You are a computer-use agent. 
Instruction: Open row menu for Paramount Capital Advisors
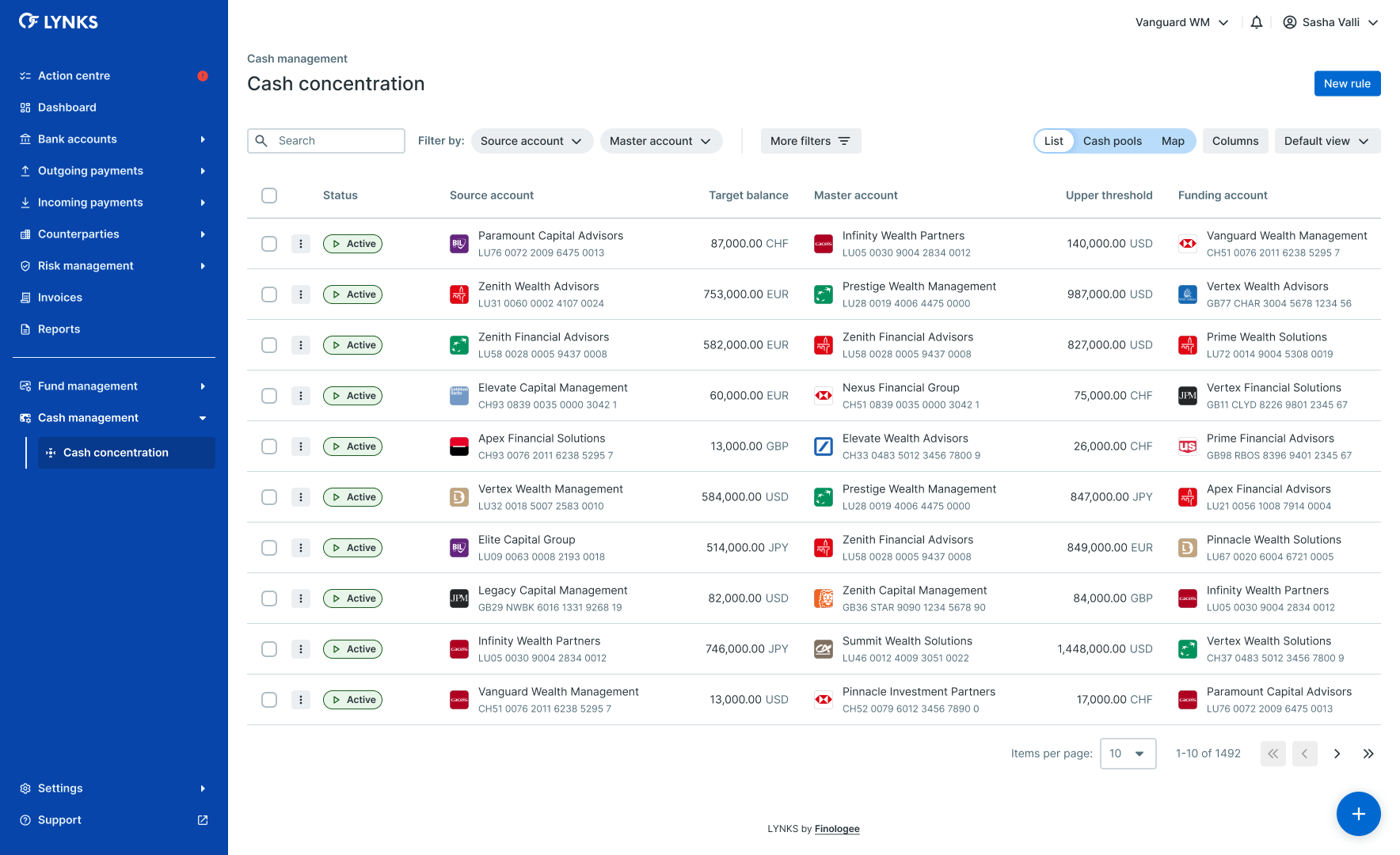click(301, 244)
